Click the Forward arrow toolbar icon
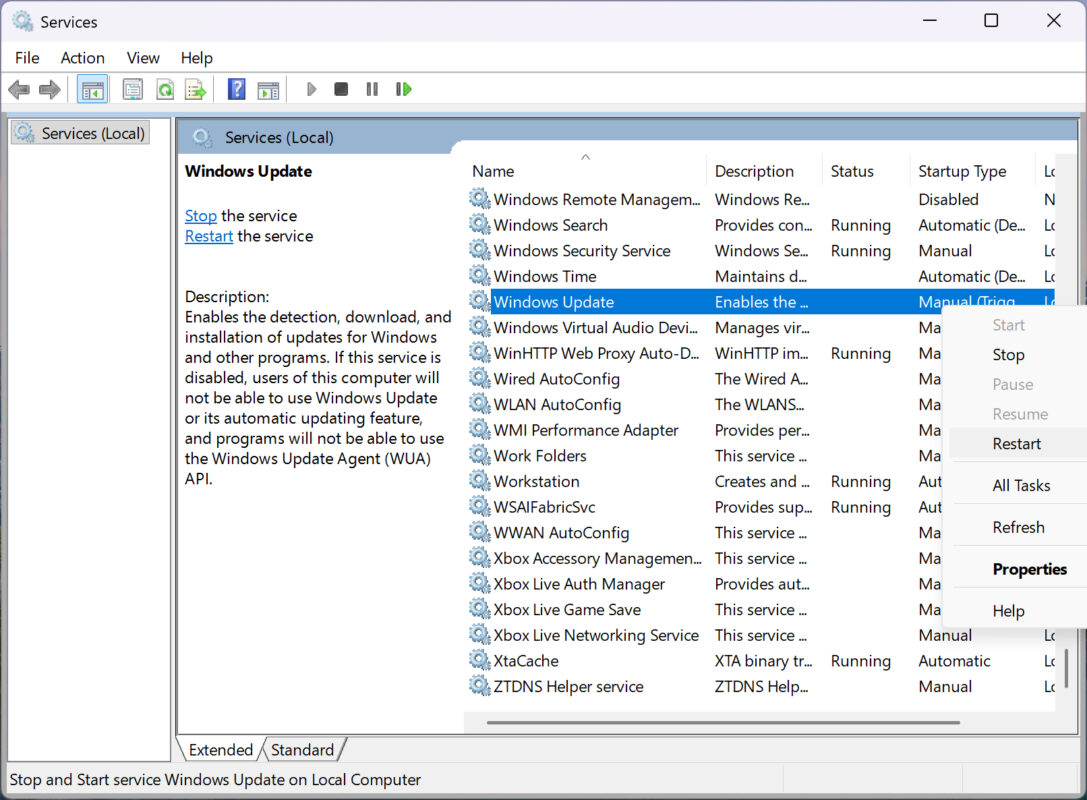 (49, 89)
